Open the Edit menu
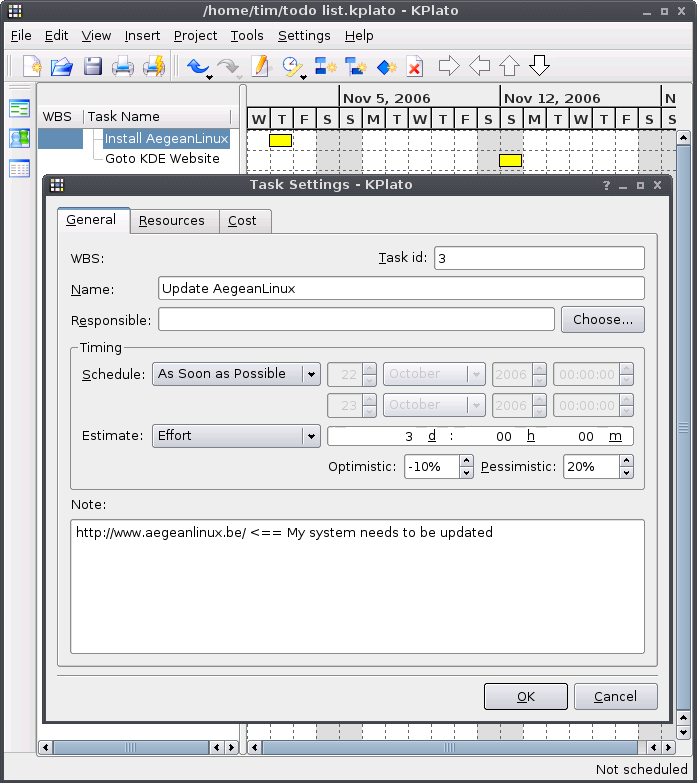The width and height of the screenshot is (697, 783). click(x=56, y=36)
